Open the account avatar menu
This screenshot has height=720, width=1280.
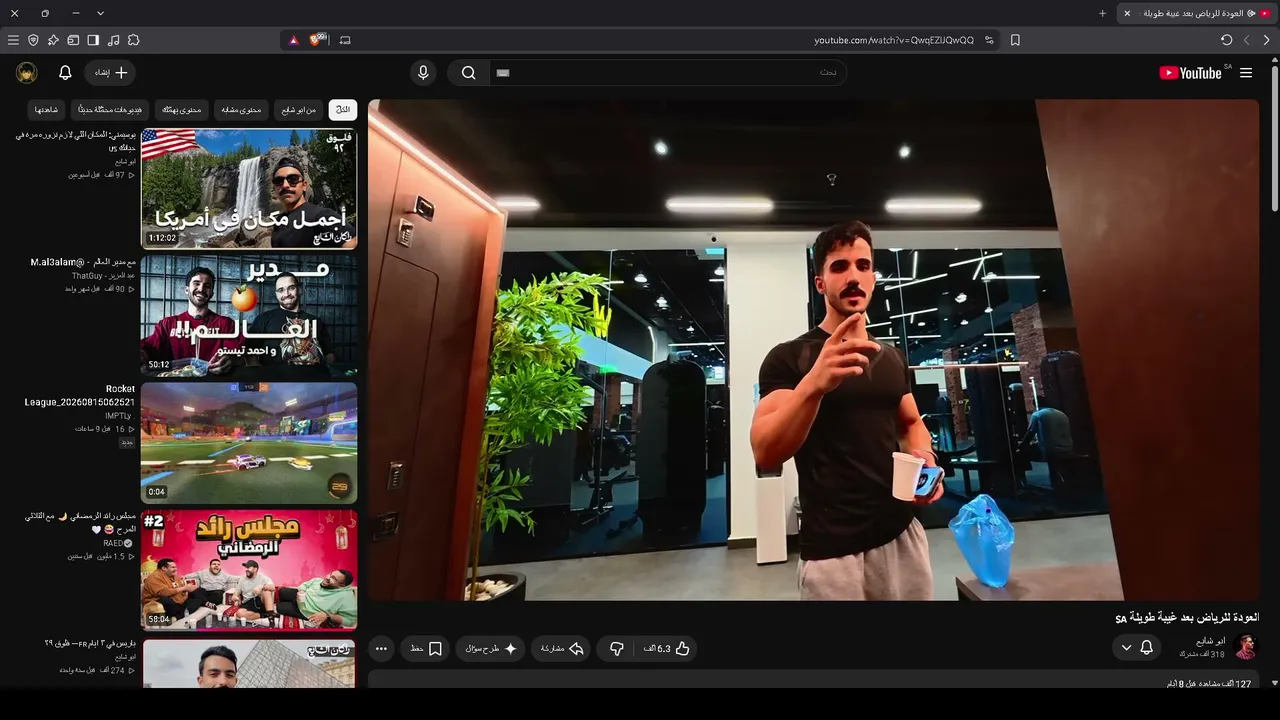pos(27,73)
